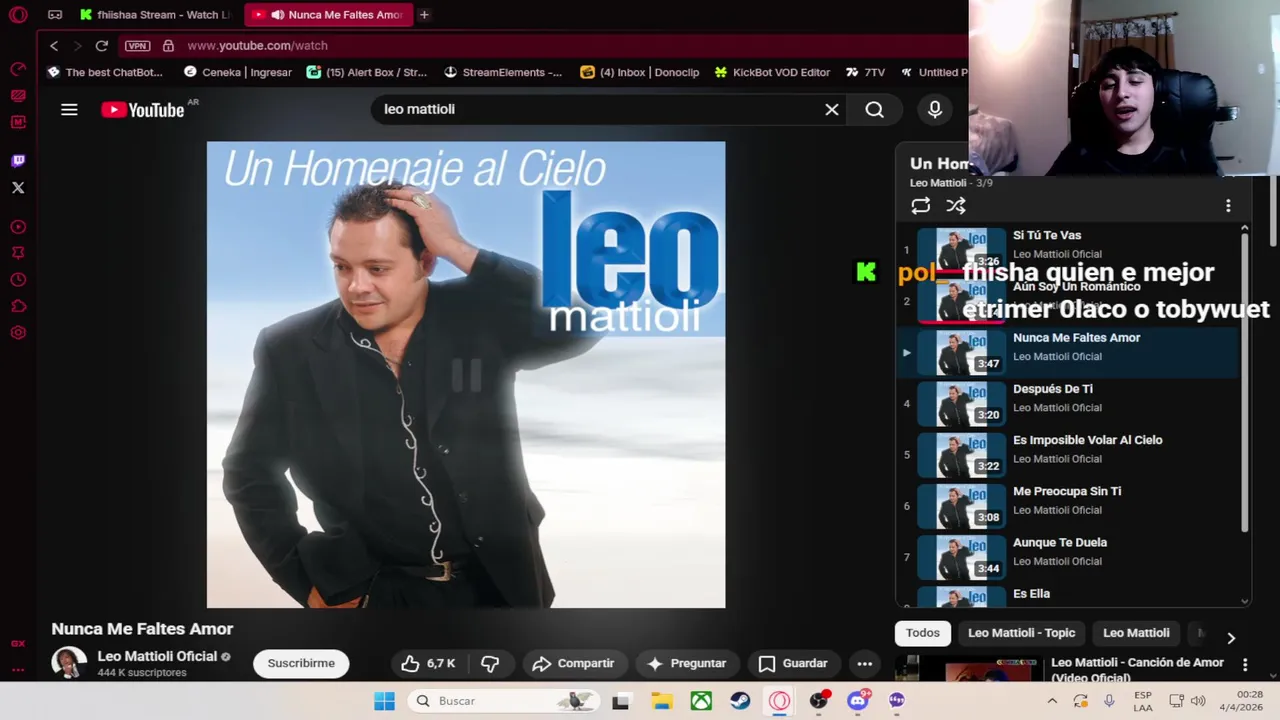
Task: Pause video by clicking the album art player
Action: [466, 374]
